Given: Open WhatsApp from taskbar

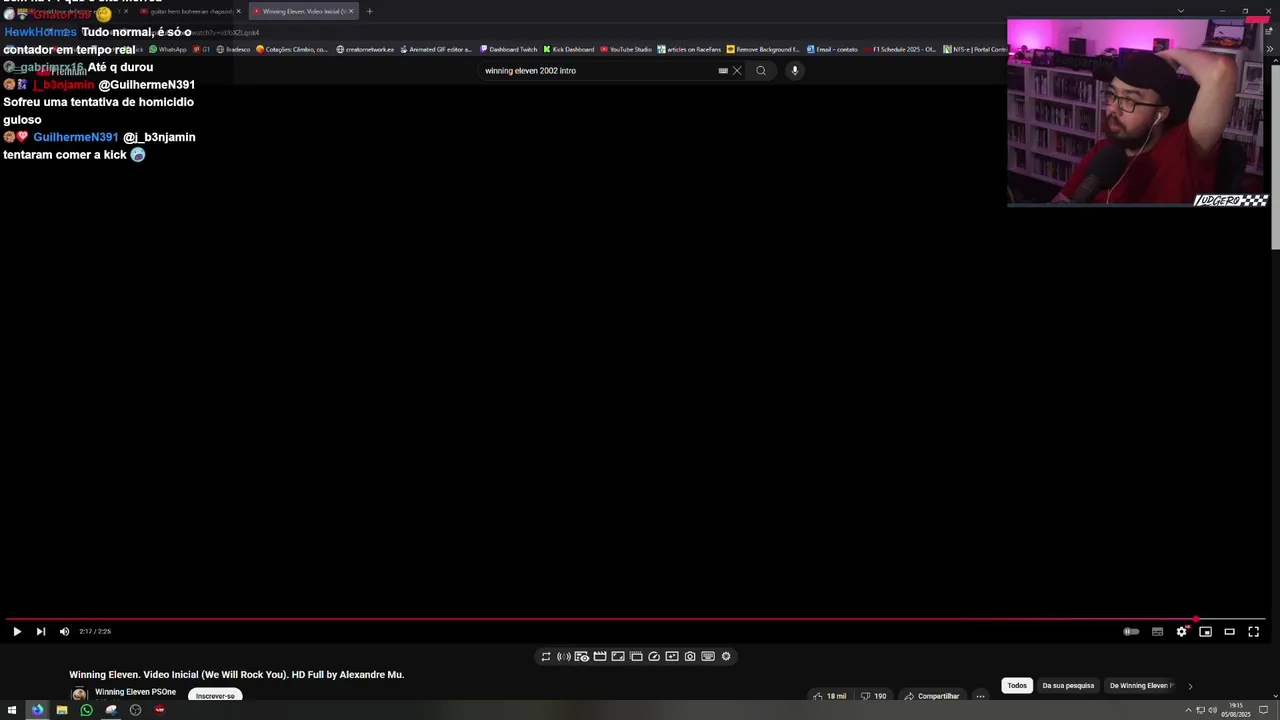Looking at the screenshot, I should coord(86,710).
